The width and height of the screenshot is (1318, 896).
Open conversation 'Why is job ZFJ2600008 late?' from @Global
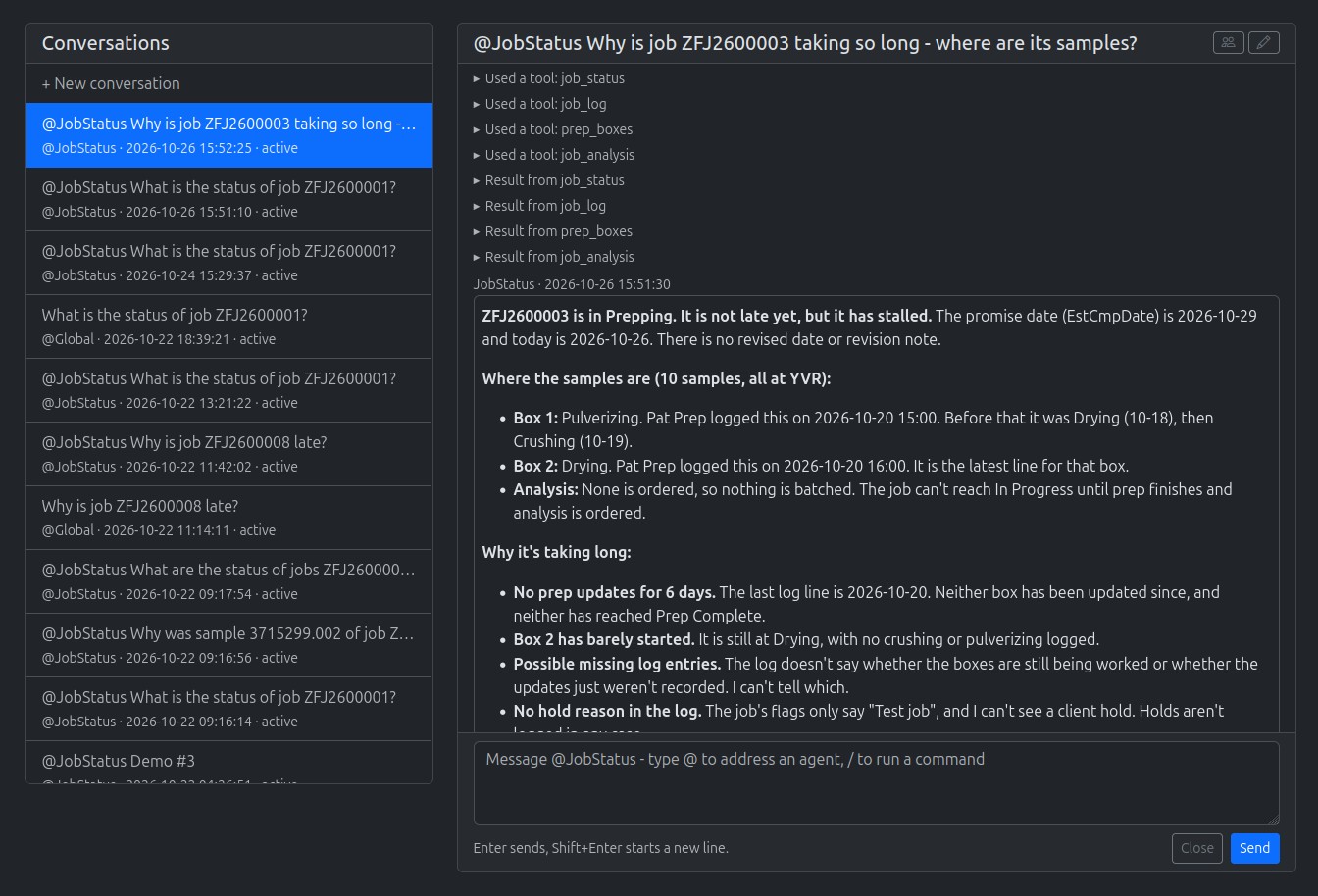pyautogui.click(x=229, y=518)
